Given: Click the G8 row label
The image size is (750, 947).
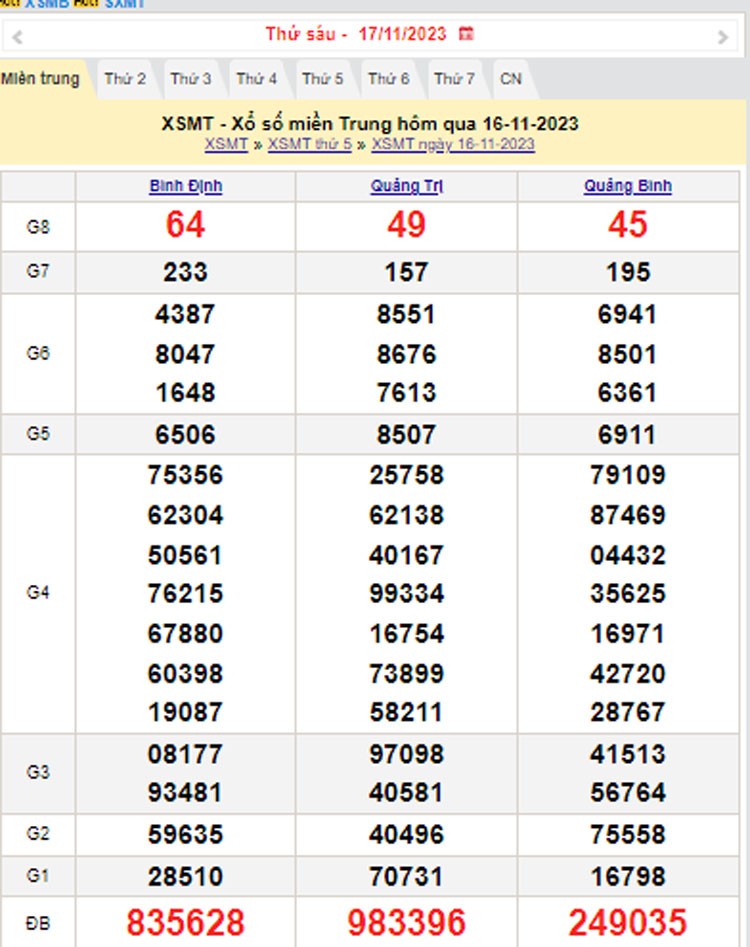Looking at the screenshot, I should (38, 227).
